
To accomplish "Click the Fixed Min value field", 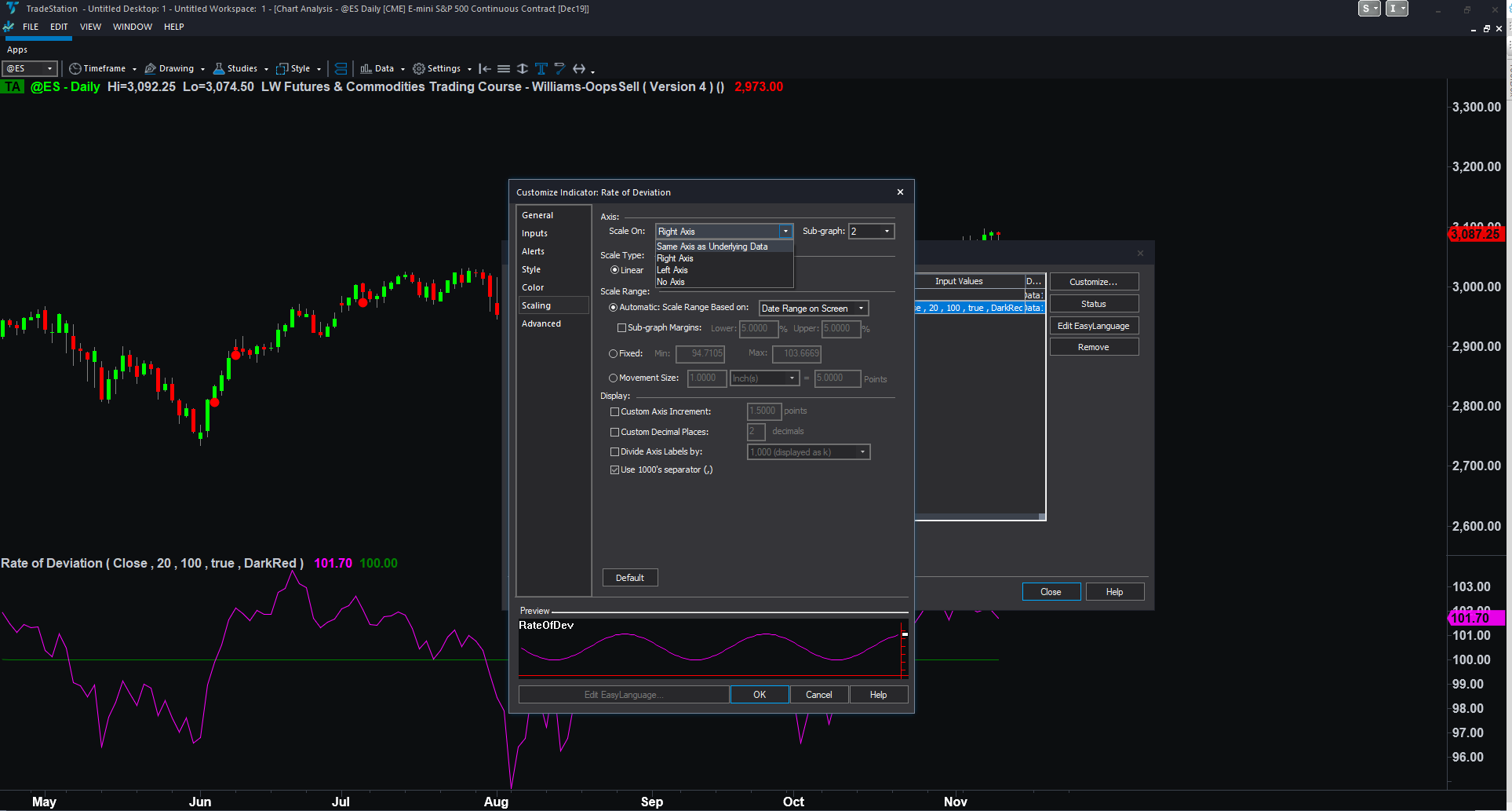I will tap(700, 354).
